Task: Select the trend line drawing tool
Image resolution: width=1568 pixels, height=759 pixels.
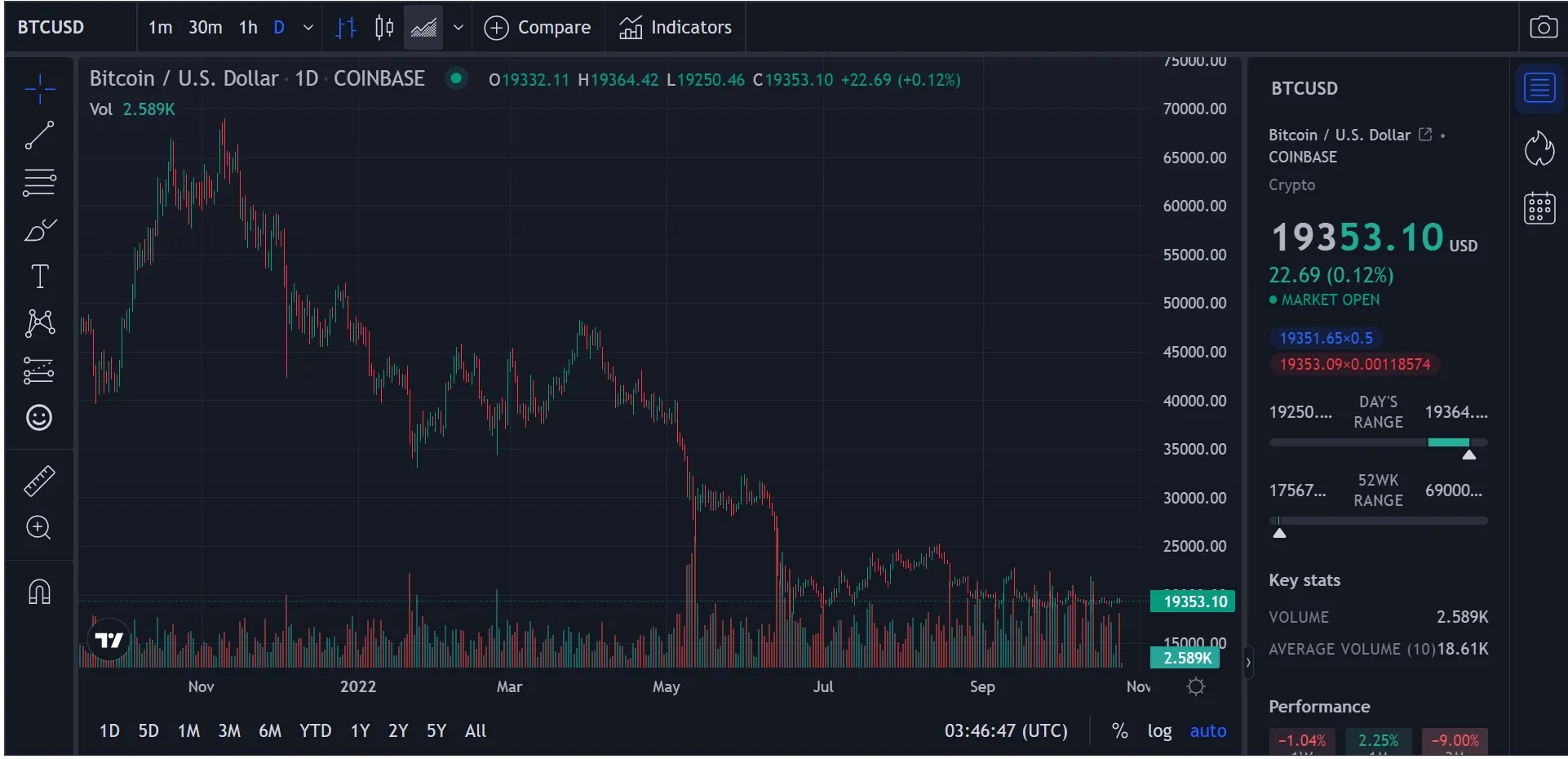Action: pos(39,135)
